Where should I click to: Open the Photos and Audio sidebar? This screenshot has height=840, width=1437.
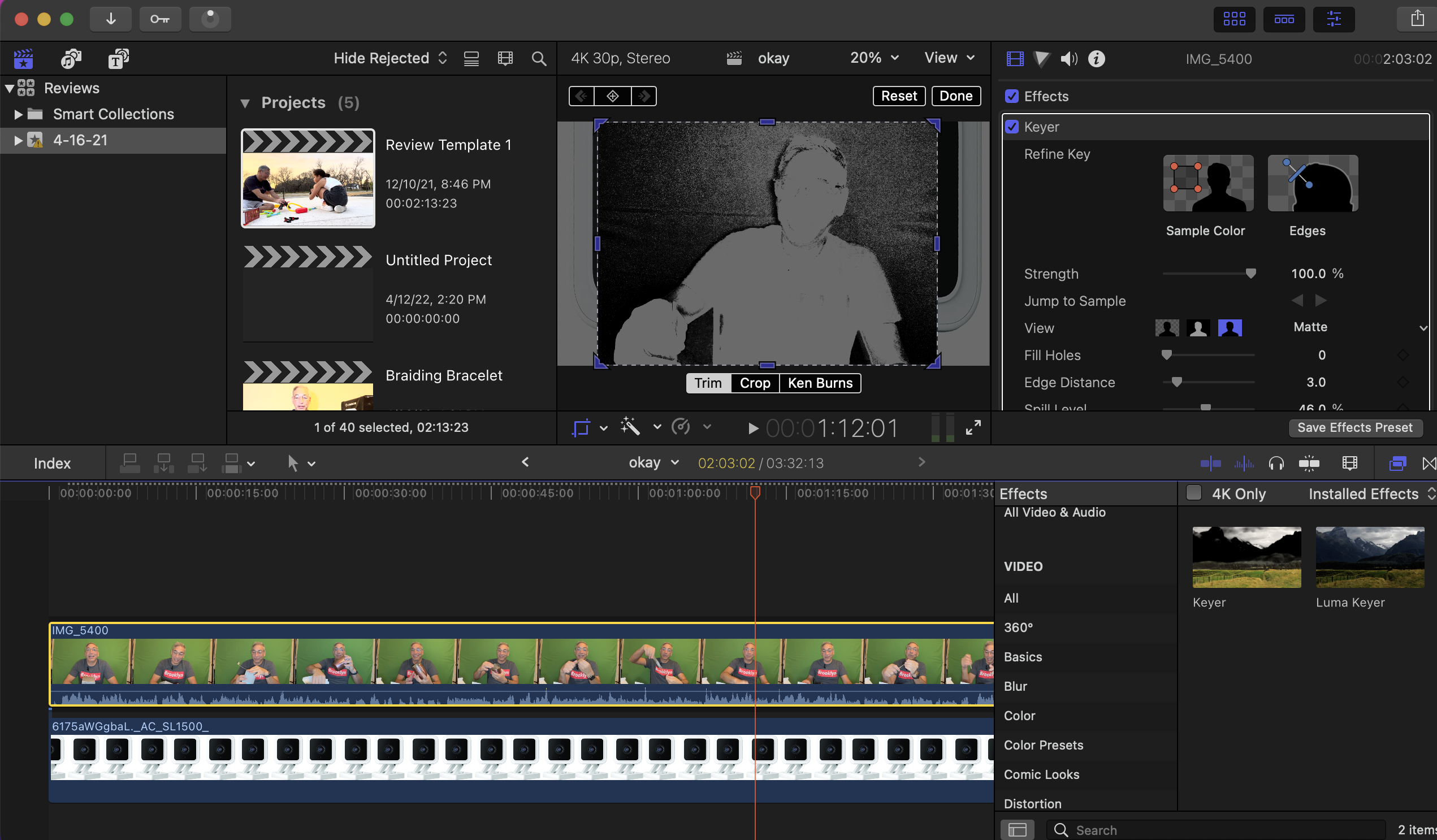(71, 58)
